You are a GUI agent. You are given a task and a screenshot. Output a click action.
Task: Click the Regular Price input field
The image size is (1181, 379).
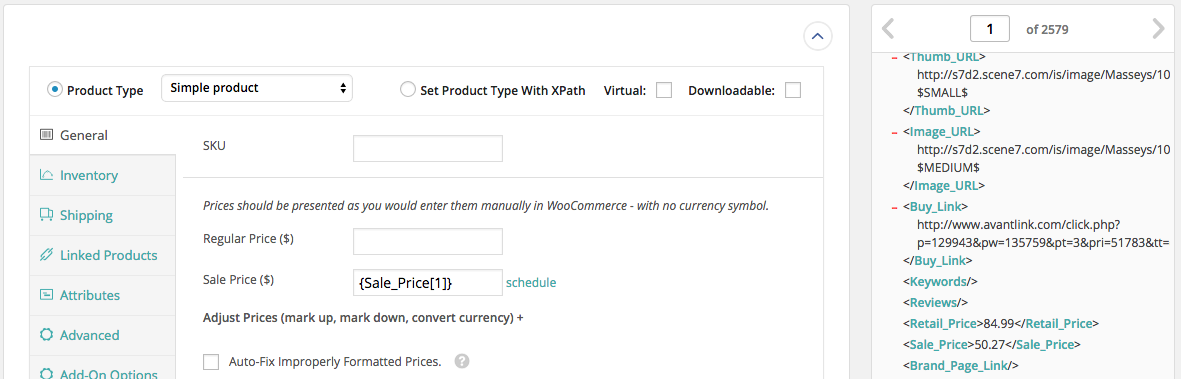(428, 242)
